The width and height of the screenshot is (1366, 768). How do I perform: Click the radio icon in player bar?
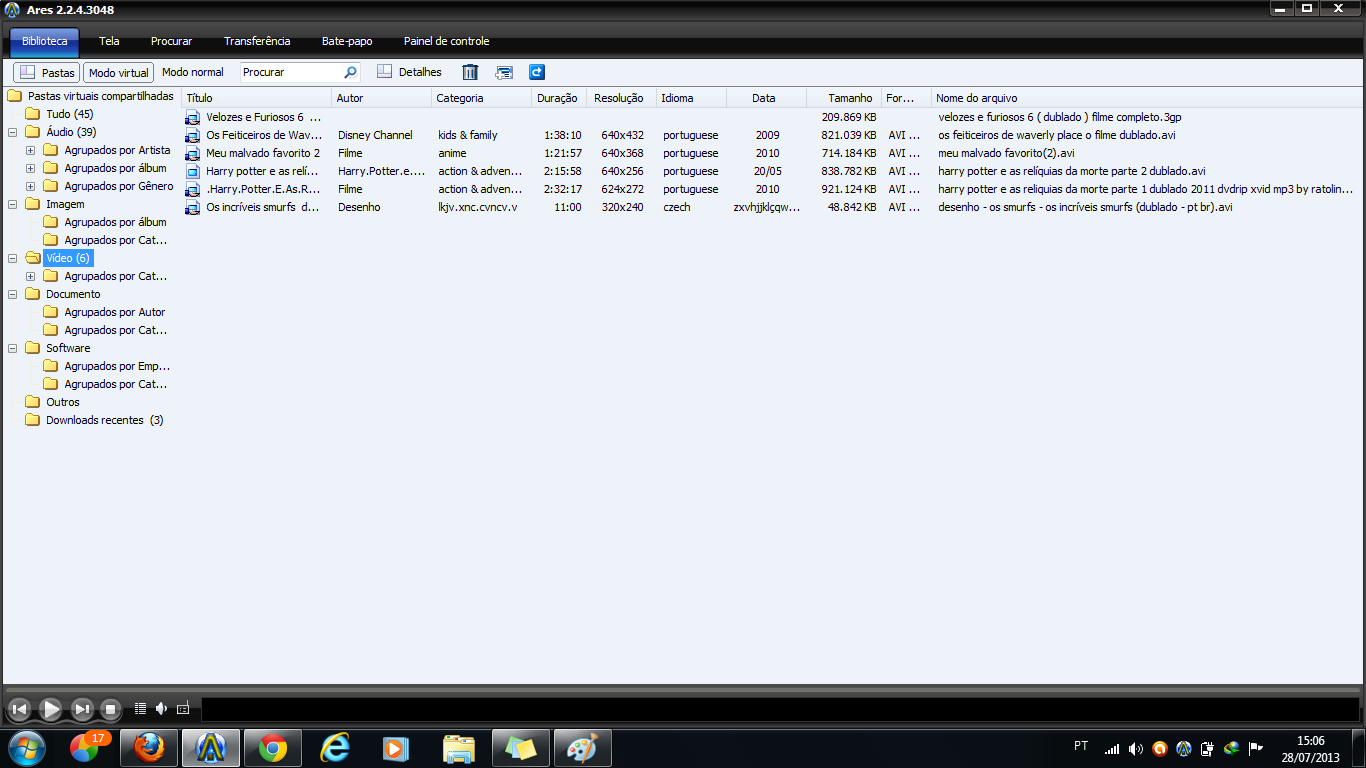tap(183, 708)
